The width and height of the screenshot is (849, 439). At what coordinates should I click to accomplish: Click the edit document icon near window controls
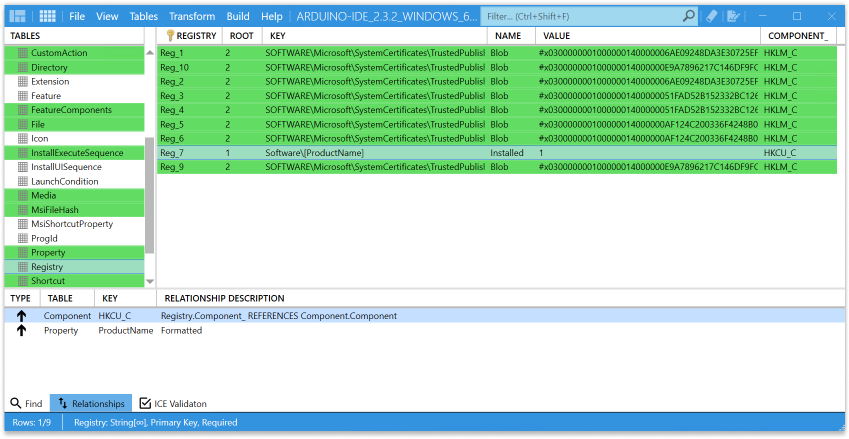tap(733, 16)
